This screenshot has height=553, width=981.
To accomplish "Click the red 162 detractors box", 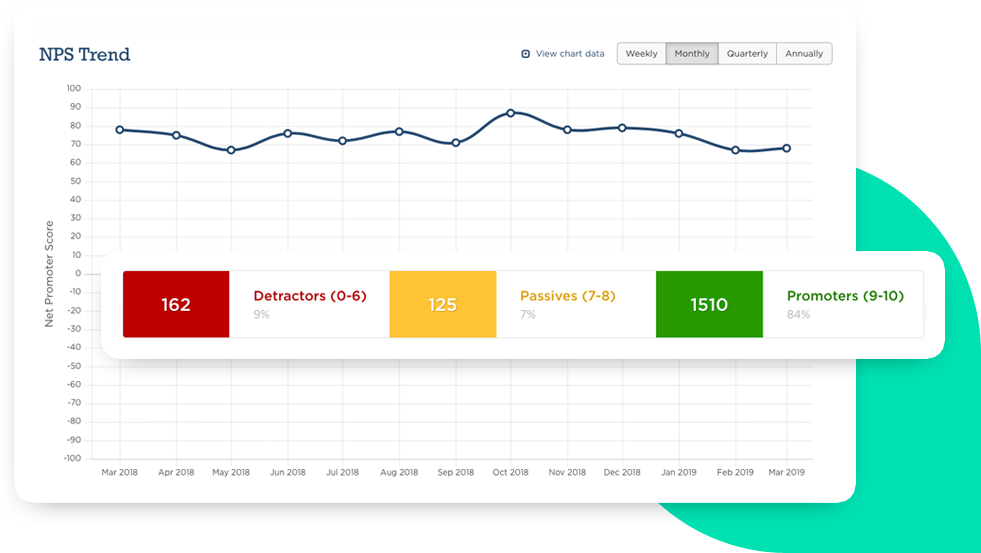I will coord(176,304).
